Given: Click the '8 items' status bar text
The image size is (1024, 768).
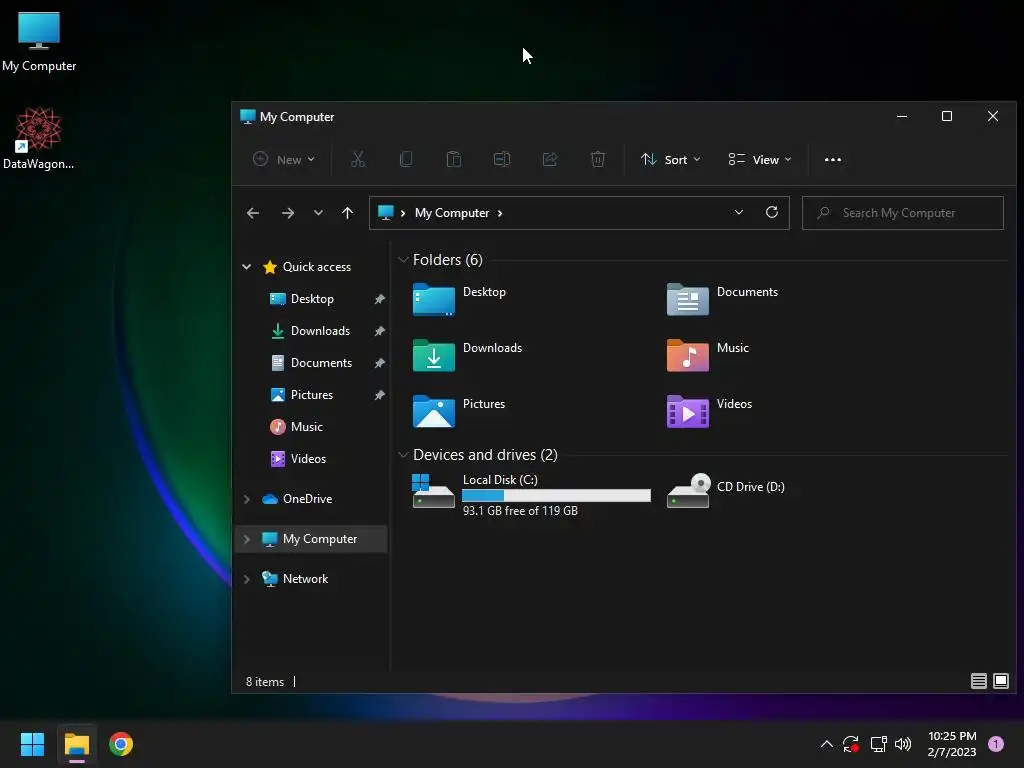Looking at the screenshot, I should coord(264,681).
